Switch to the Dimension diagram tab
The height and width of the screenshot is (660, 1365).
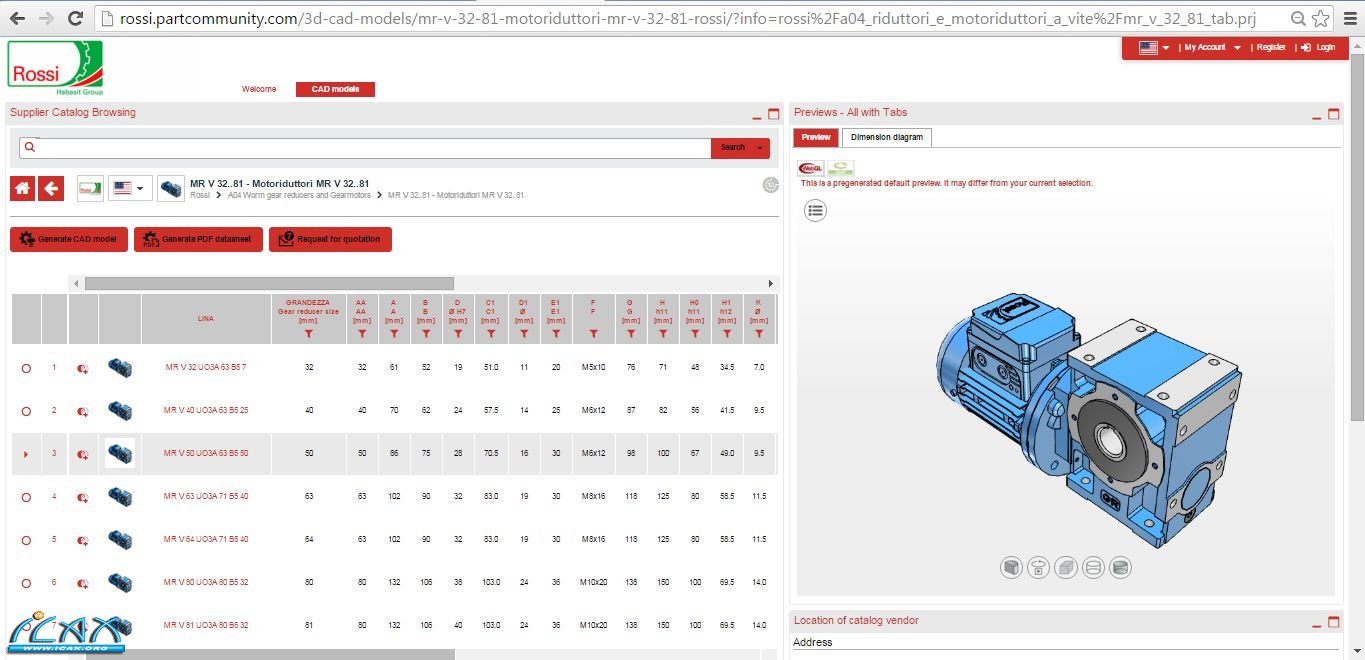tap(886, 137)
